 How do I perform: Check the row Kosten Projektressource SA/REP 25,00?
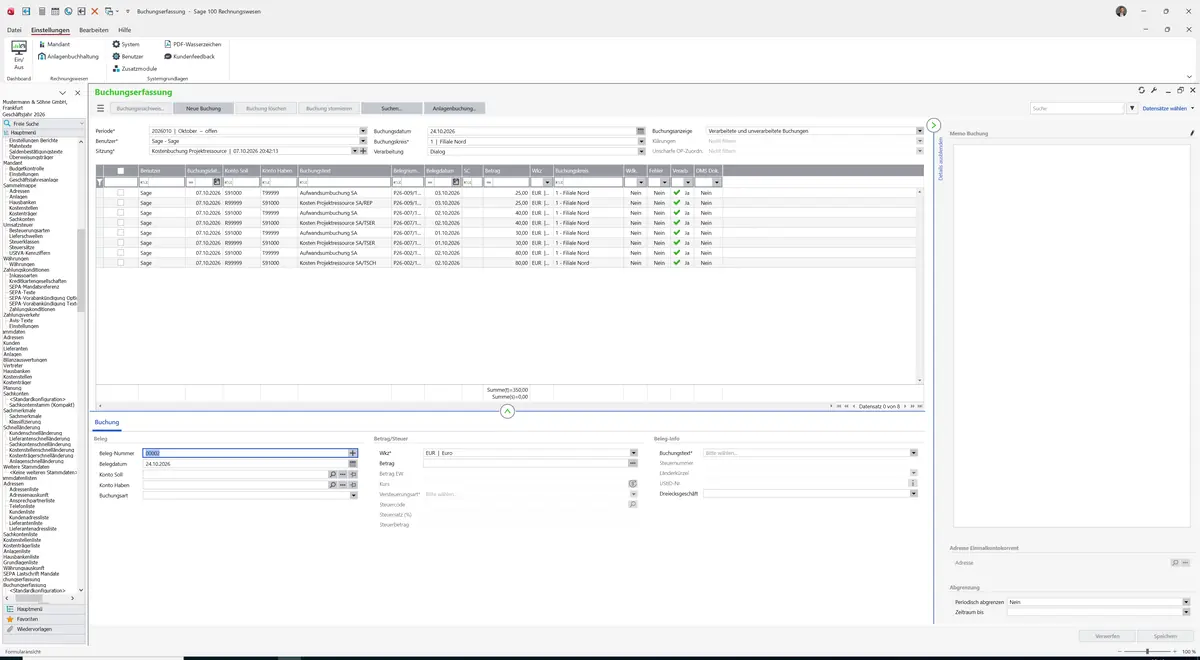click(x=121, y=202)
